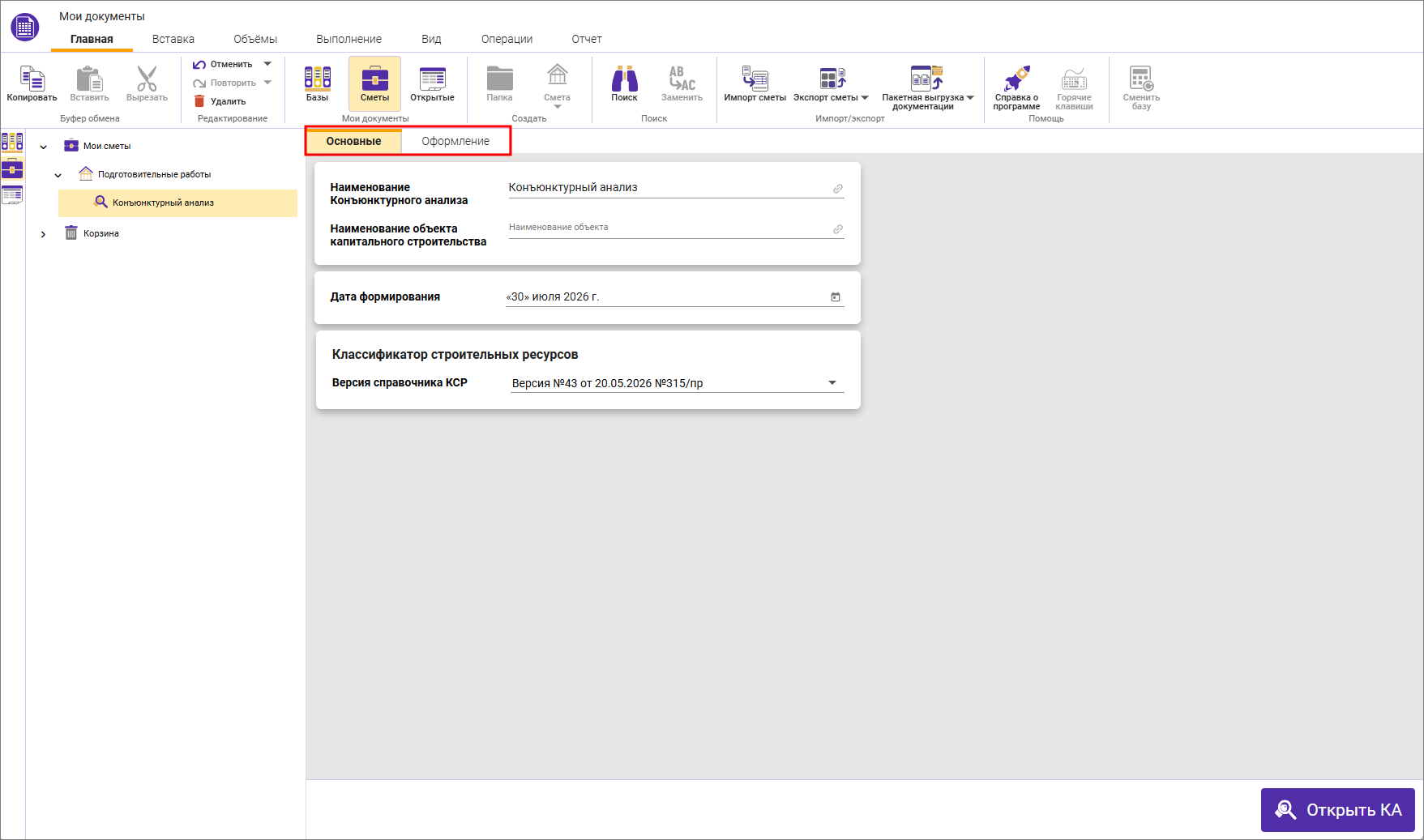Open Импорт сметы tool
Viewport: 1424px width, 840px height.
755,79
